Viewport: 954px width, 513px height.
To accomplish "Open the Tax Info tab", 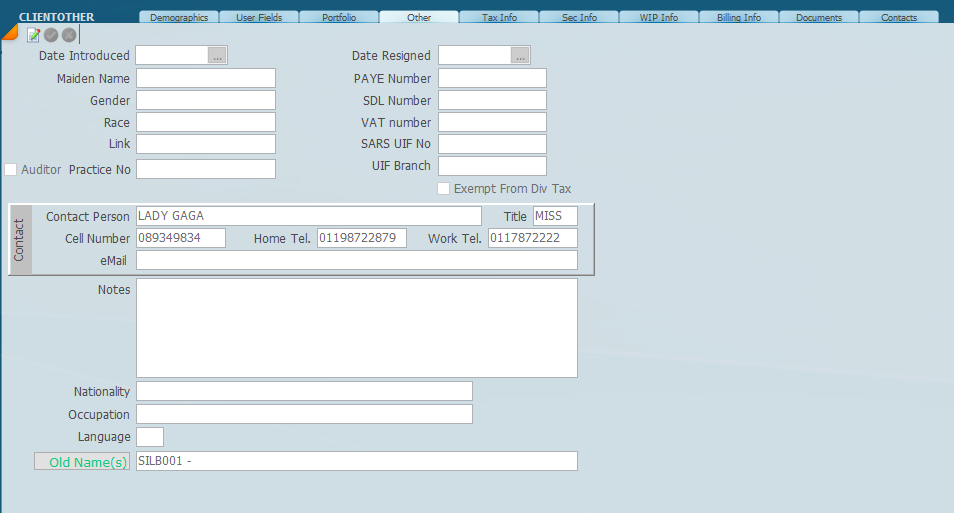I will point(499,17).
